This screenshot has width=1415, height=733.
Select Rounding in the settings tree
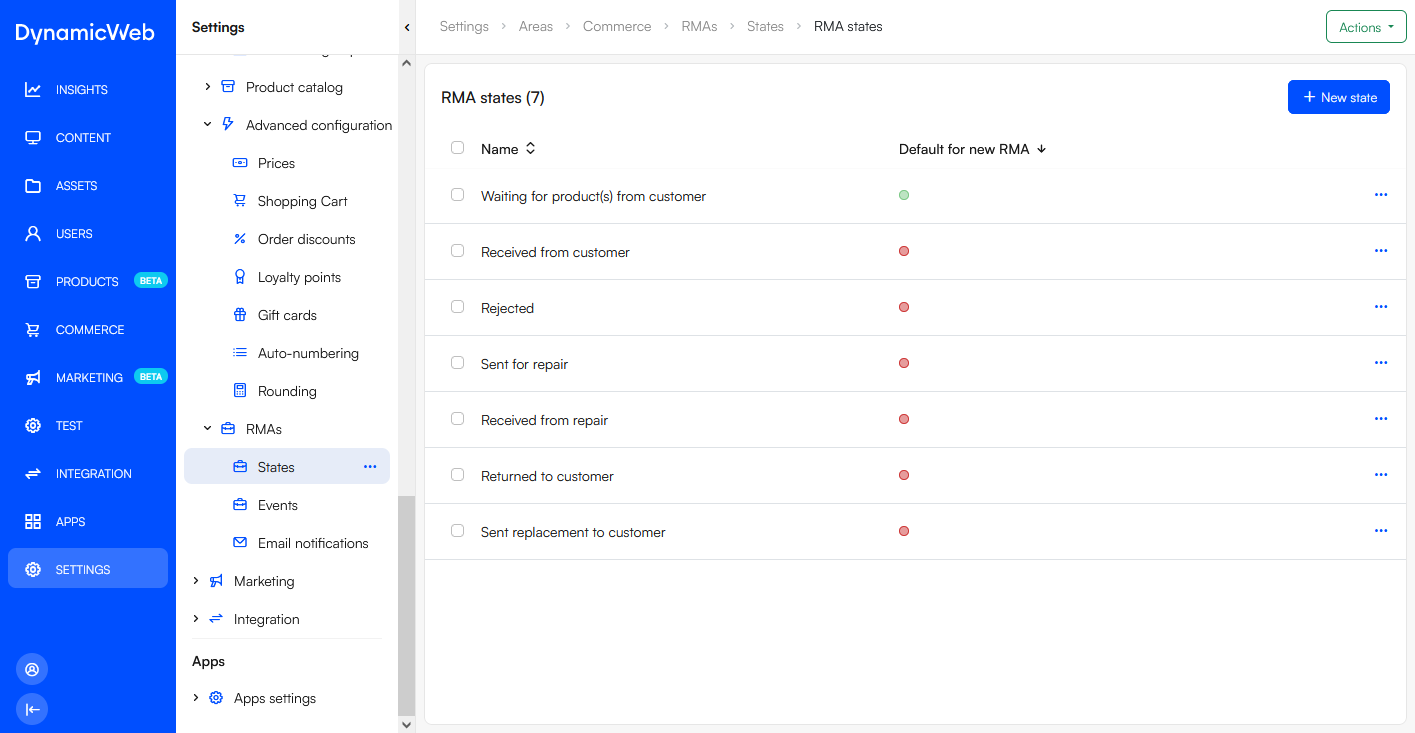point(287,391)
